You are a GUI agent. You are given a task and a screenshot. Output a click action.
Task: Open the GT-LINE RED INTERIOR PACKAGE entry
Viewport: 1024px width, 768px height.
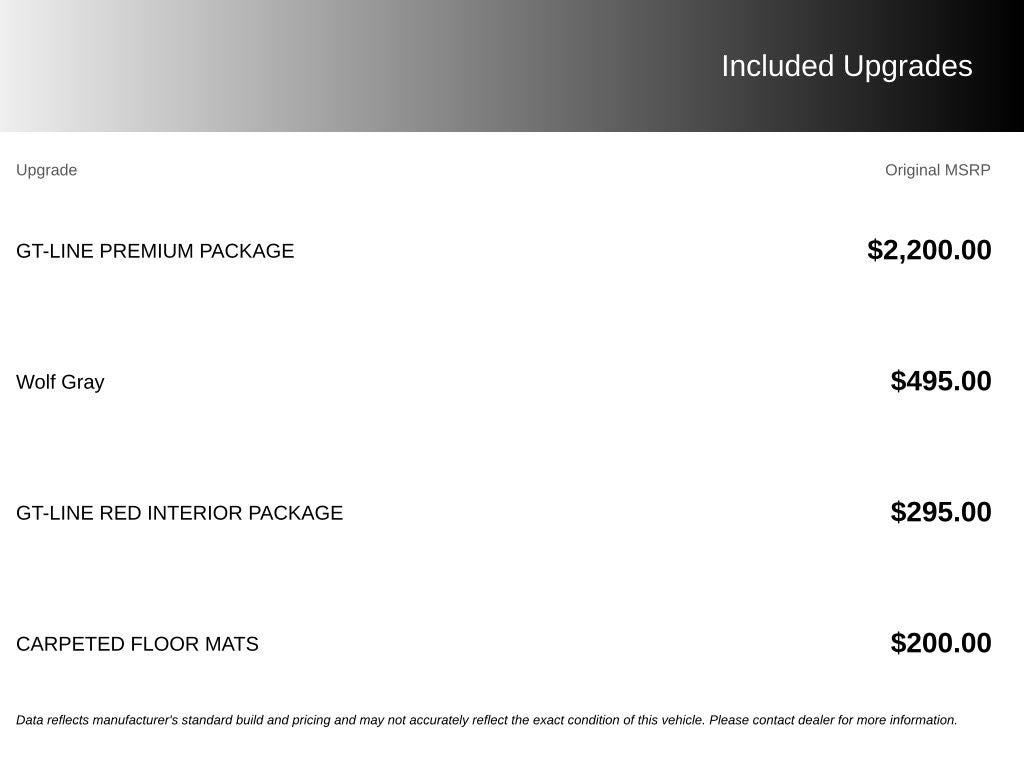(x=180, y=513)
